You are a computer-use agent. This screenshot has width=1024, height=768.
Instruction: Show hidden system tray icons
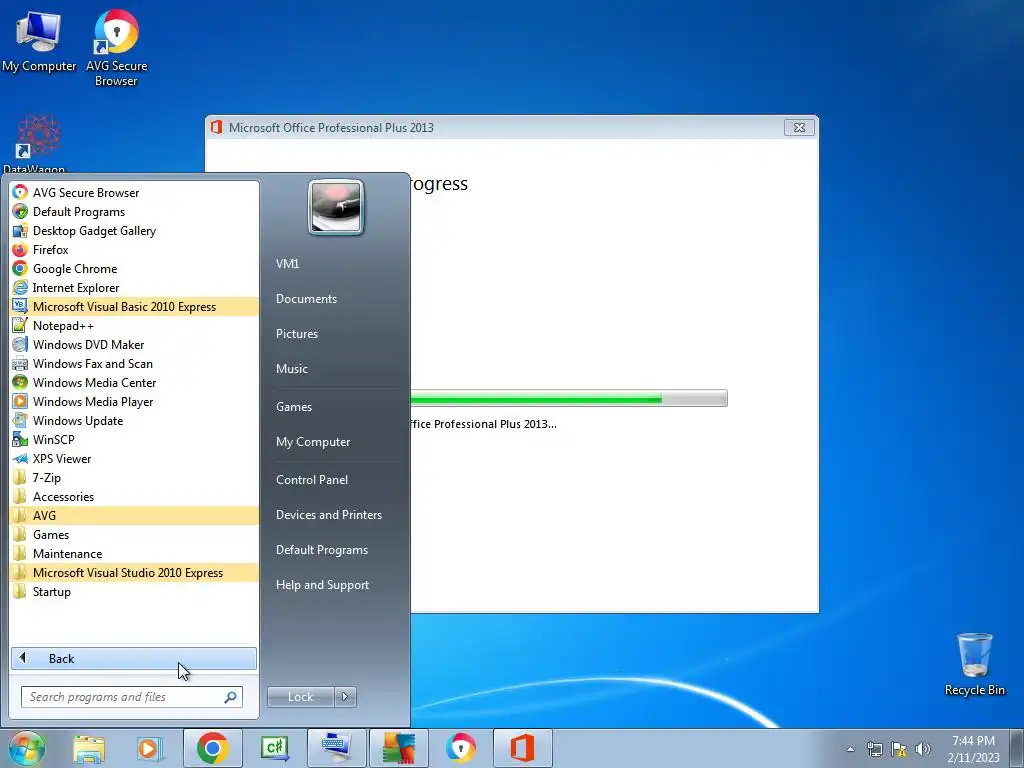tap(850, 749)
